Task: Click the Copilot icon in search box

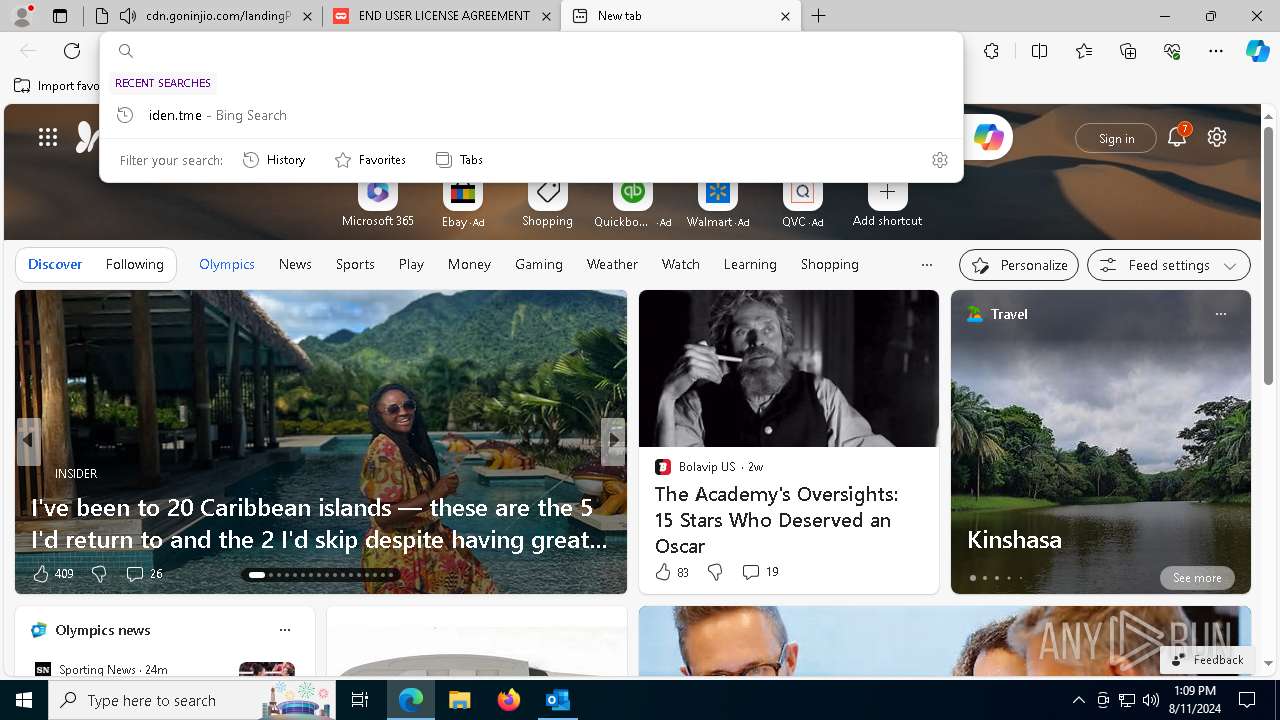Action: point(988,138)
